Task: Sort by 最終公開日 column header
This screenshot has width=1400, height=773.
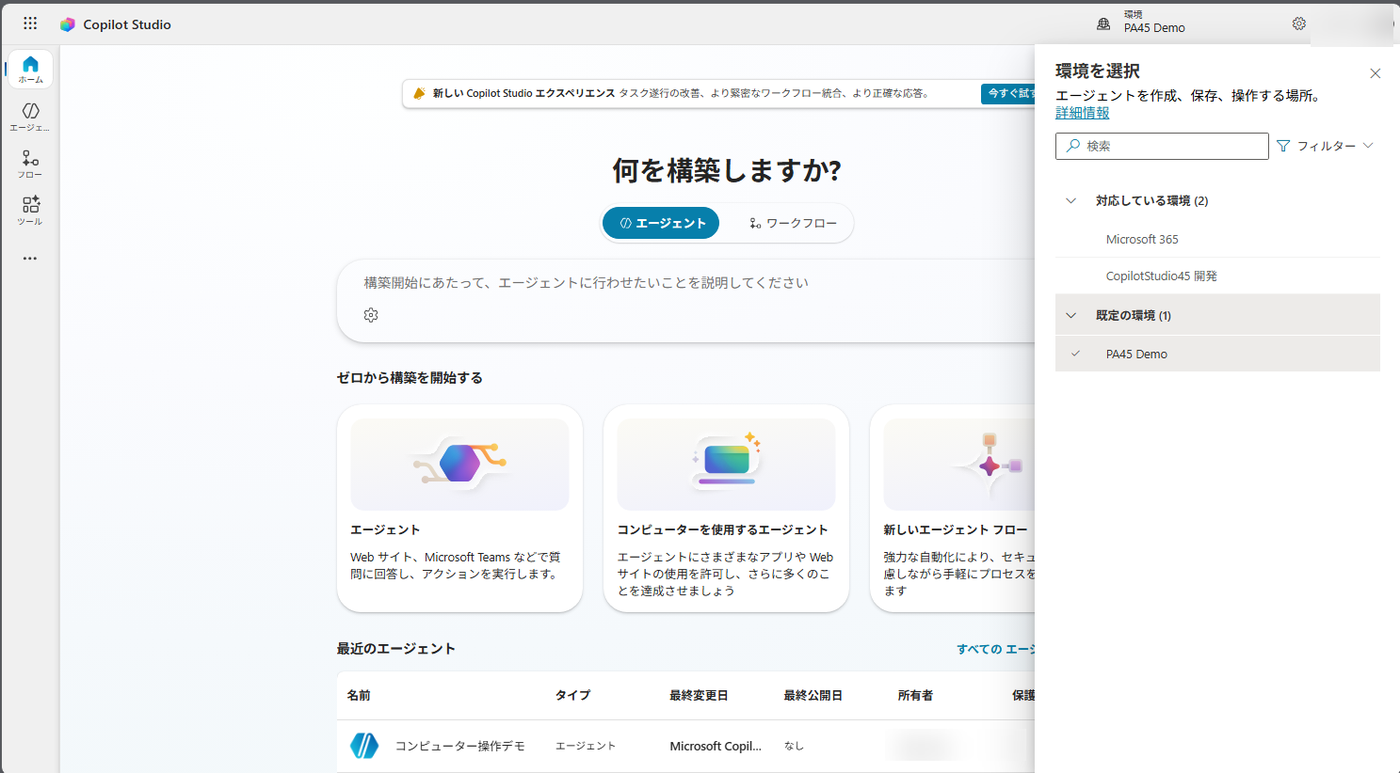Action: [x=813, y=695]
